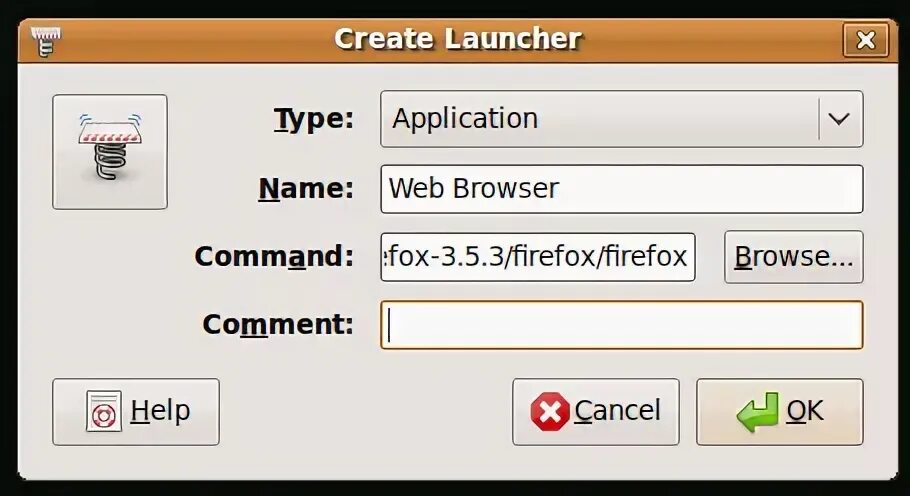Click the Name: label
910x496 pixels.
click(306, 189)
